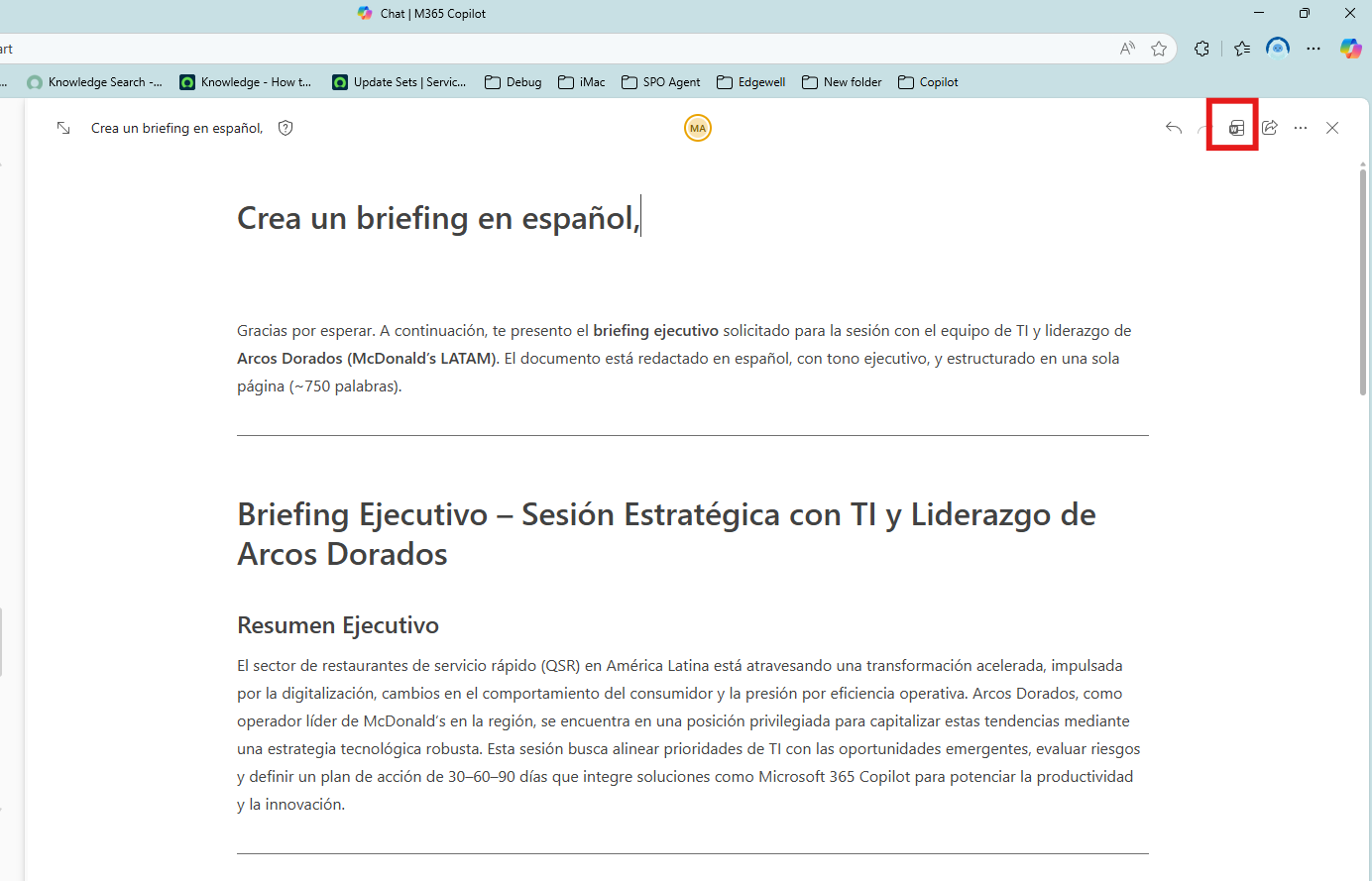
Task: Open the Favorites list icon
Action: (1242, 49)
